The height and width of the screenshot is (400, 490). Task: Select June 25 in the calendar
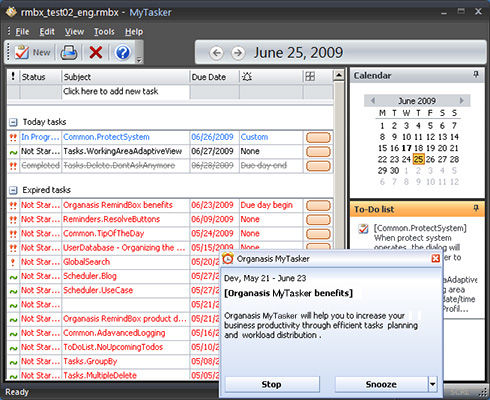point(418,159)
